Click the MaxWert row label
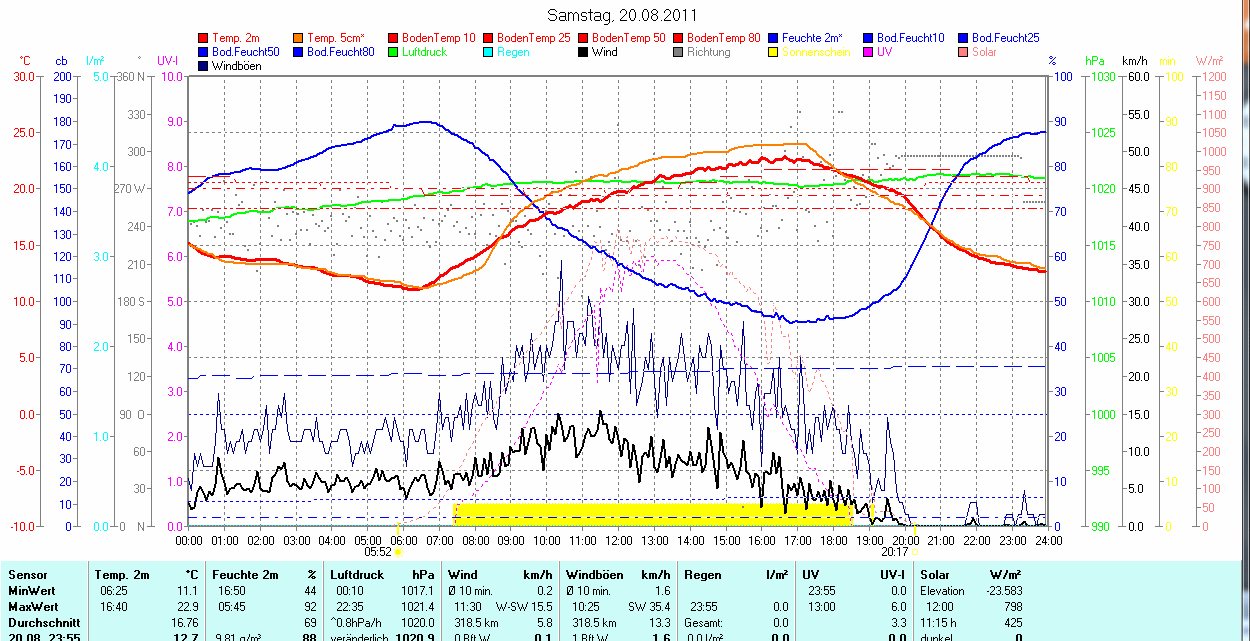The width and height of the screenshot is (1250, 641). coord(34,607)
